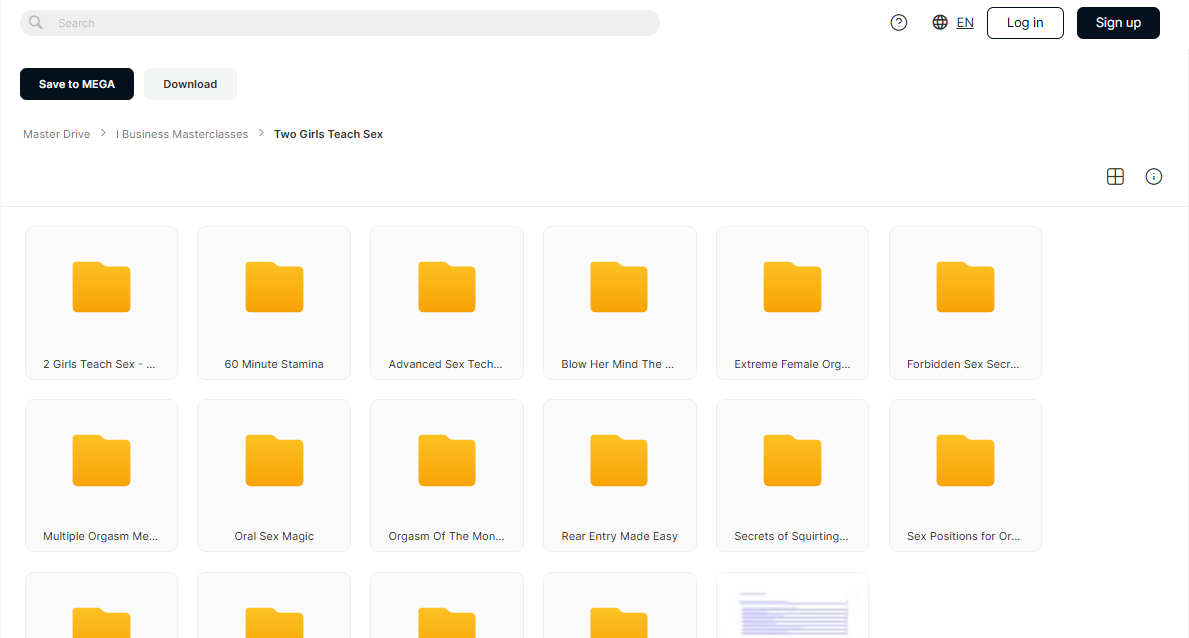Open the Rear Entry Made Easy folder

(x=620, y=476)
